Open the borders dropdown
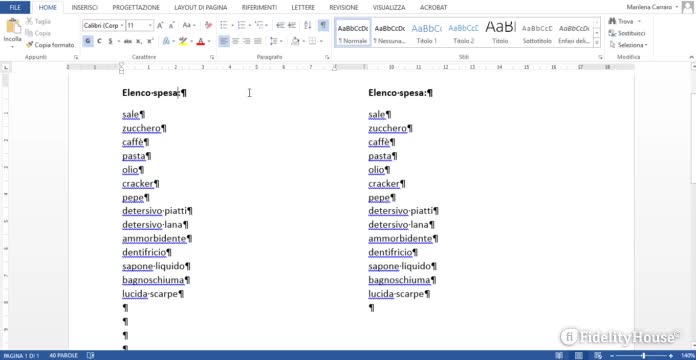 (x=320, y=41)
